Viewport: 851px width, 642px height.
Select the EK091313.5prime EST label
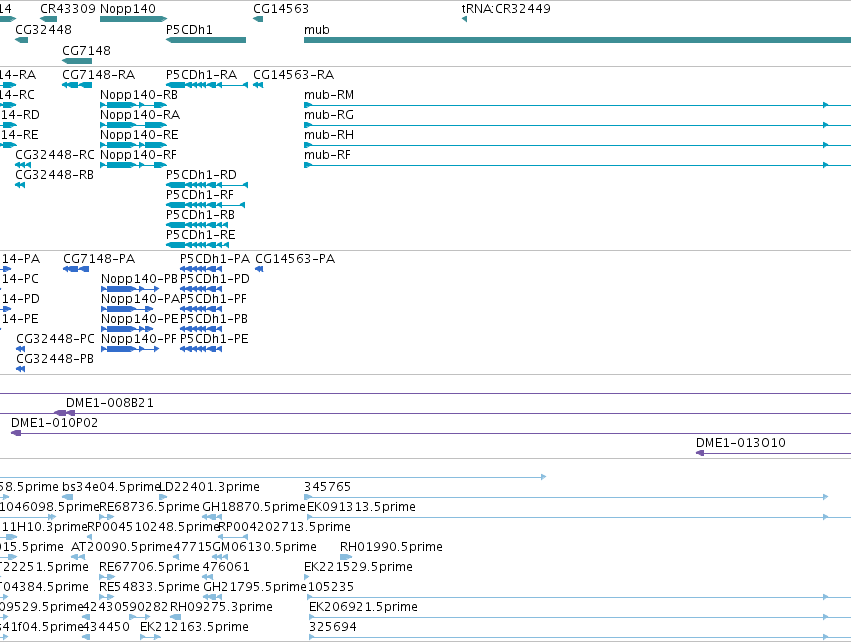point(361,507)
